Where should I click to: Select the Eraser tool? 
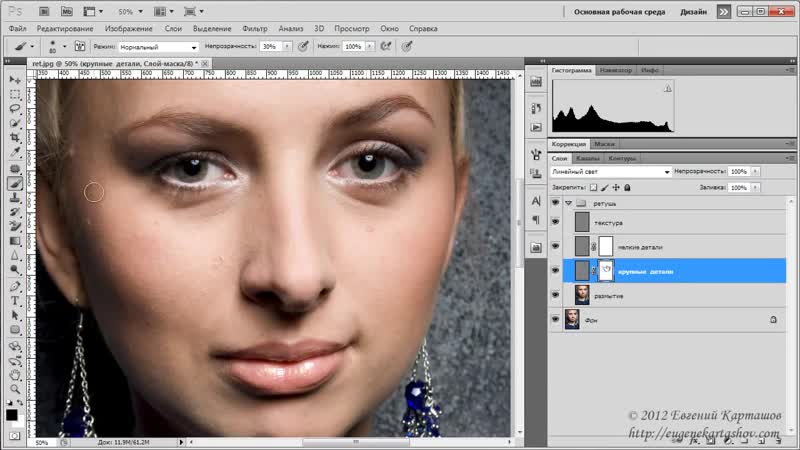click(15, 226)
